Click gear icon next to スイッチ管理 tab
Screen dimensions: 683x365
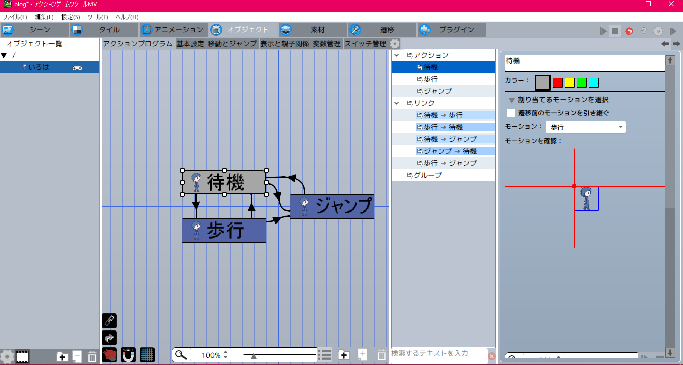pos(394,44)
